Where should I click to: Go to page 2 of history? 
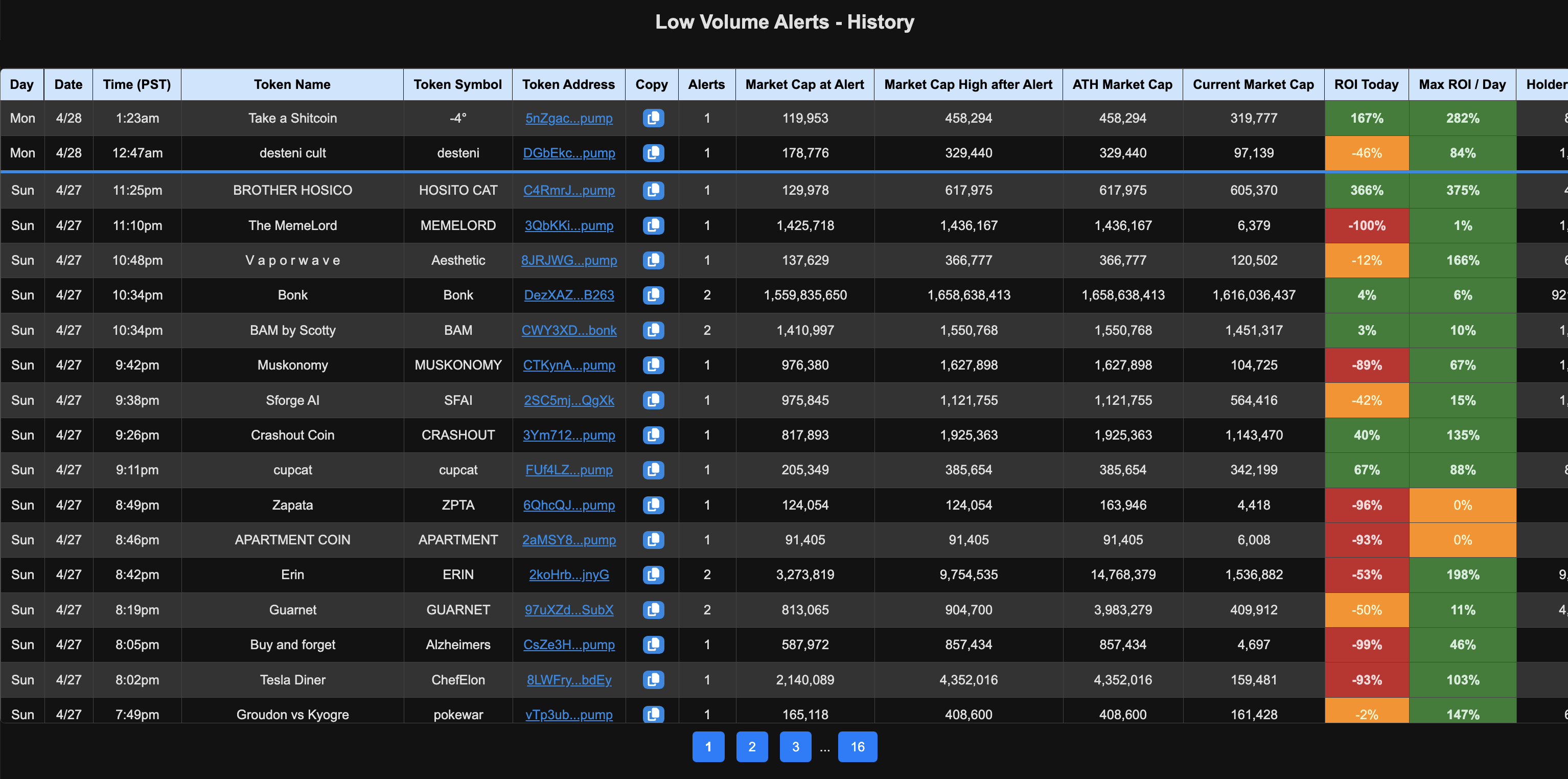click(752, 747)
